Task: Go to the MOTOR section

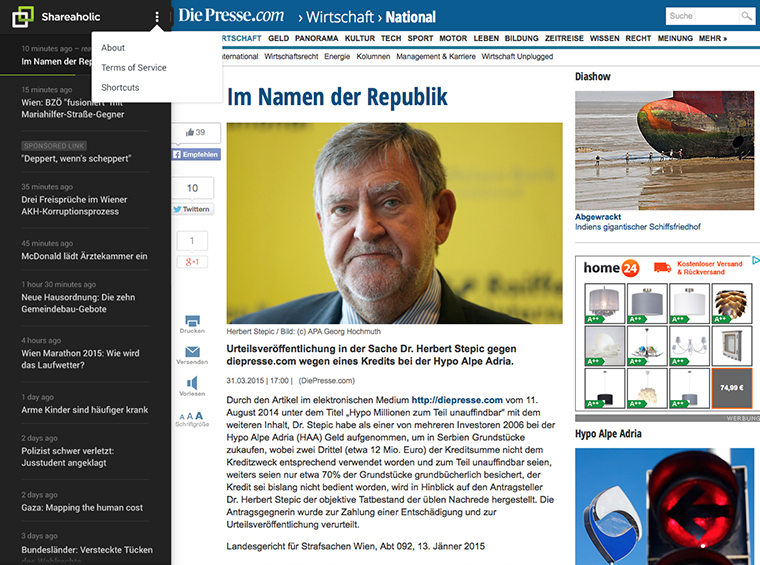Action: point(453,38)
